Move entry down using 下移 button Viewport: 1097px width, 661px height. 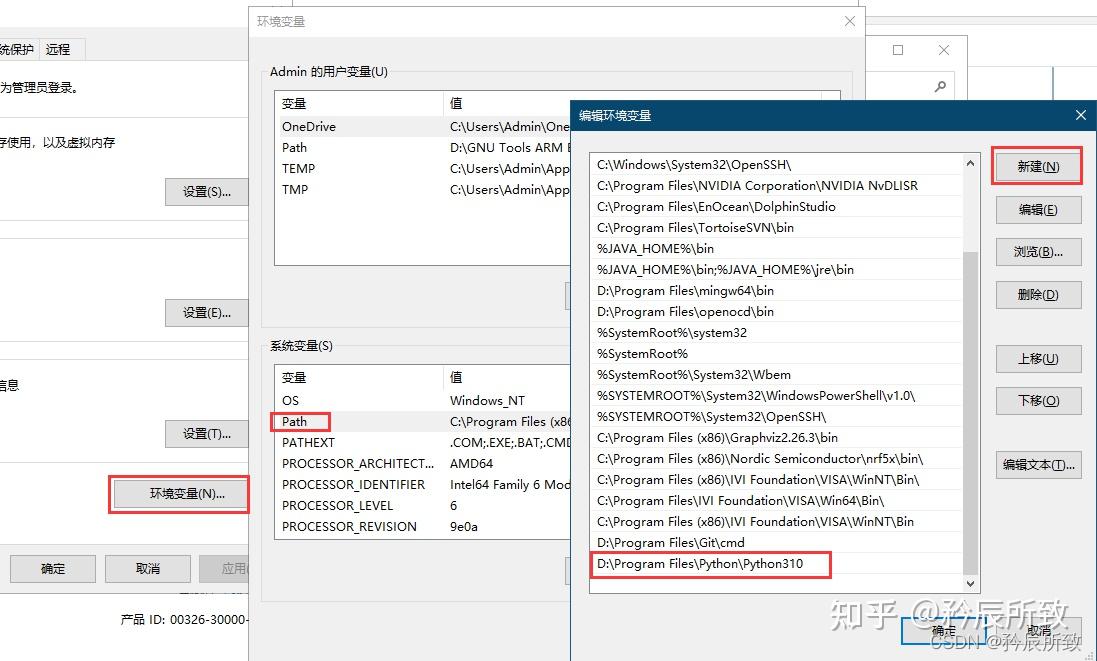[1036, 401]
